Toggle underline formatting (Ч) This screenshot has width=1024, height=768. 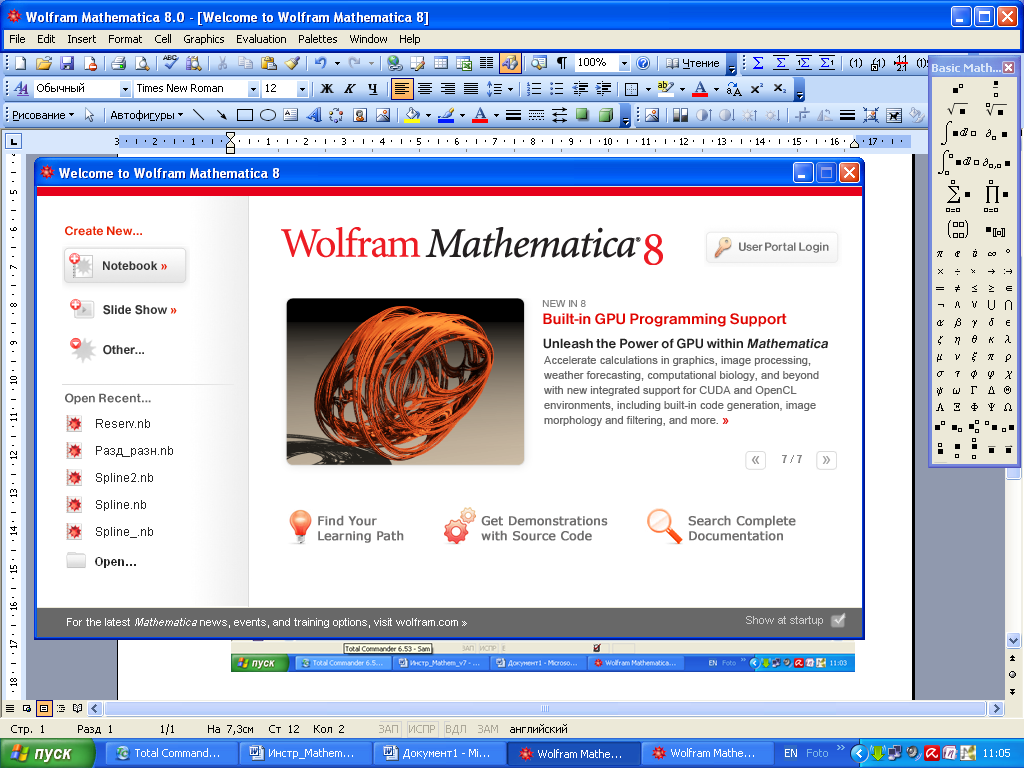point(372,89)
